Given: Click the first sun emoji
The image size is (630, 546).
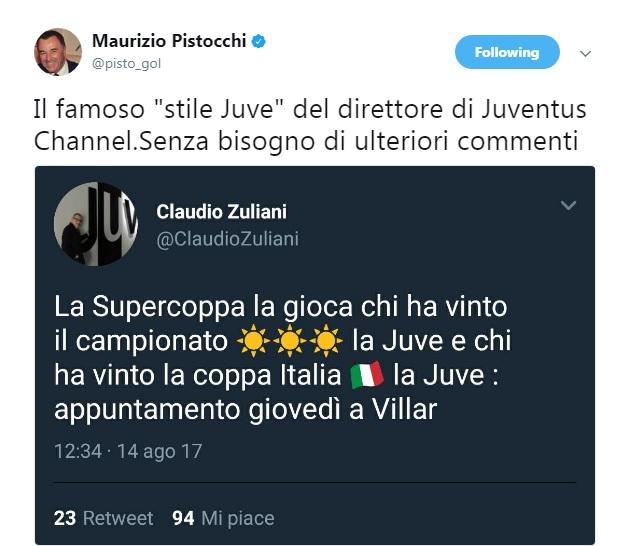Looking at the screenshot, I should [253, 341].
